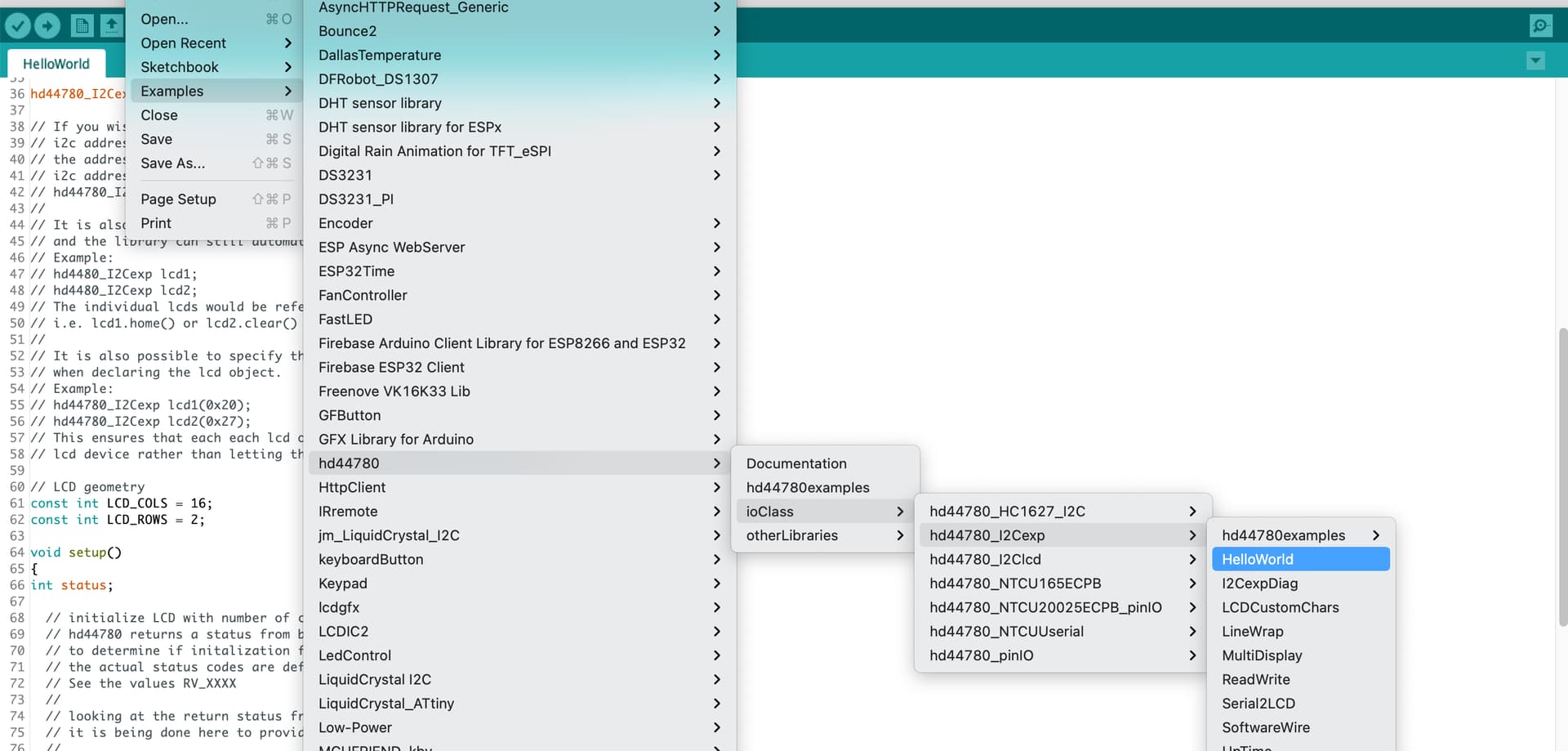This screenshot has height=751, width=1568.
Task: Open the I2CexpDiag example sketch
Action: click(x=1301, y=583)
